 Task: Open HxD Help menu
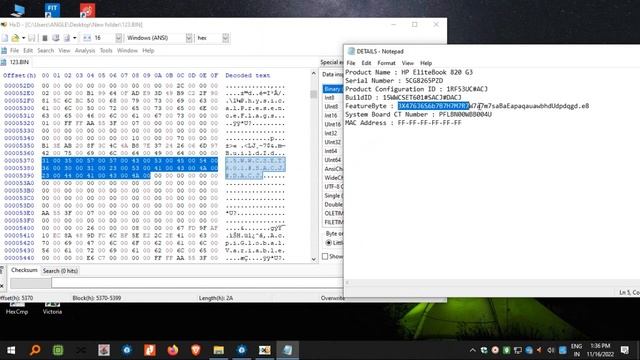point(148,51)
